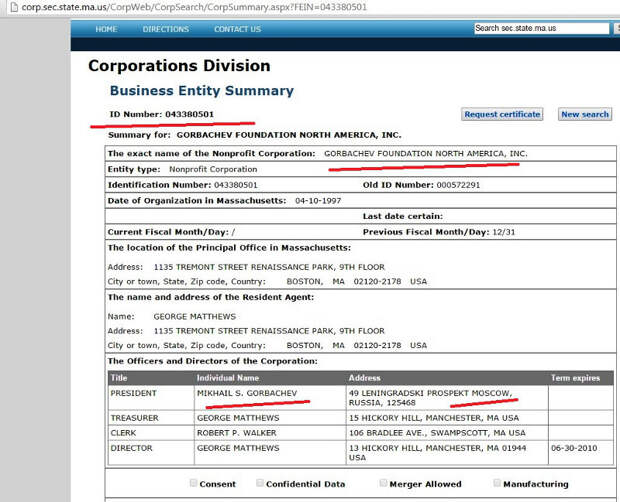Click director GEORGE MATTHEWS name cell
The image size is (620, 502).
(270, 453)
